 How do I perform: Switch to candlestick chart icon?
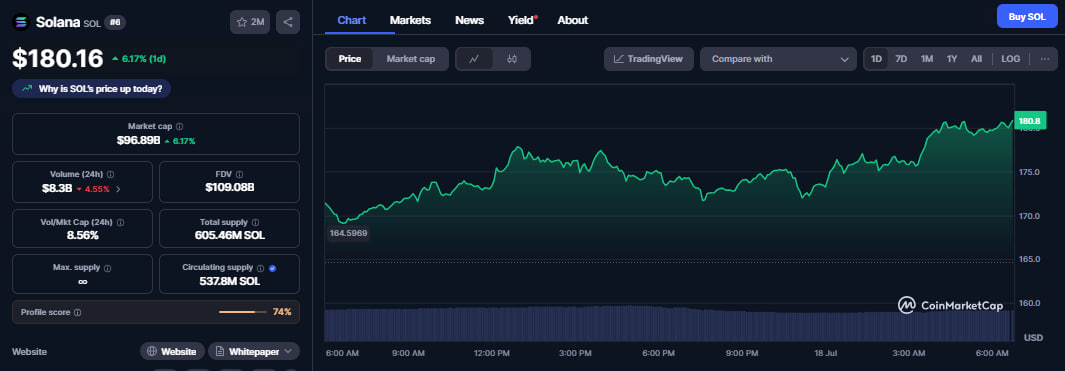[x=512, y=59]
